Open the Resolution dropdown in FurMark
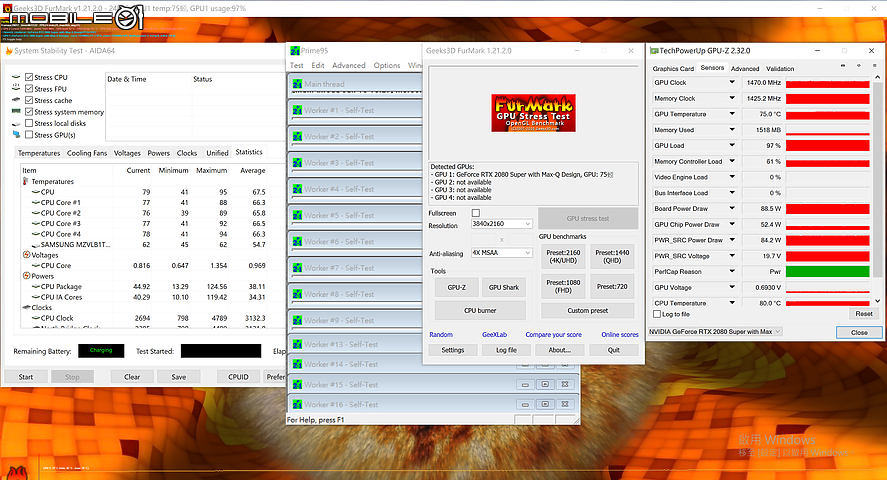The width and height of the screenshot is (887, 480). [502, 224]
